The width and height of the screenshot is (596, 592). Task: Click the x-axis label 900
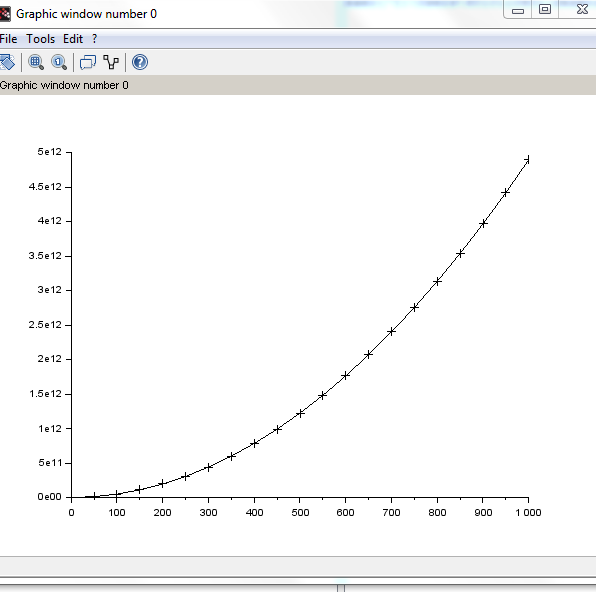(x=483, y=513)
